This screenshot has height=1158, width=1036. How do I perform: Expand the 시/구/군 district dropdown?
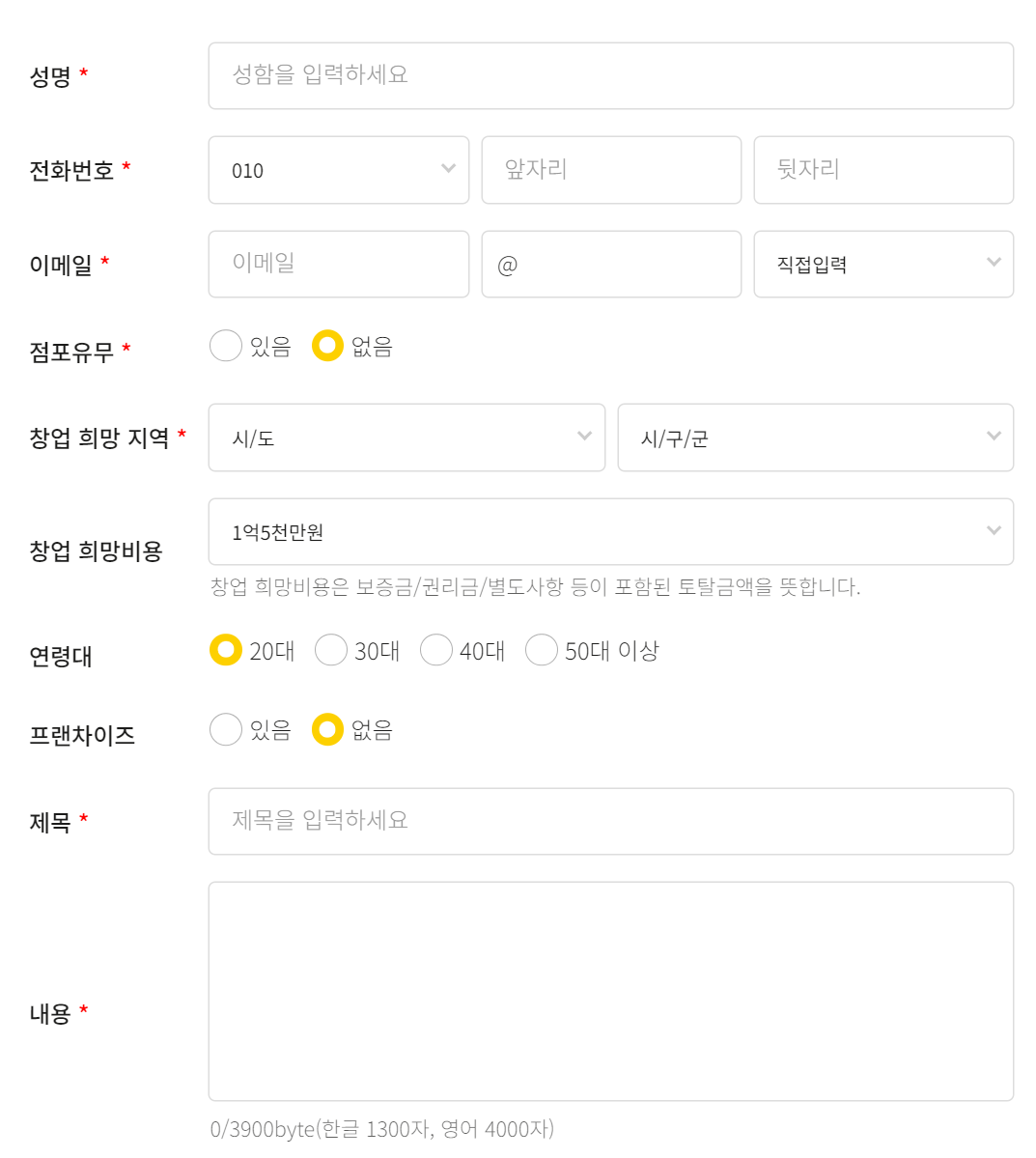coord(815,438)
